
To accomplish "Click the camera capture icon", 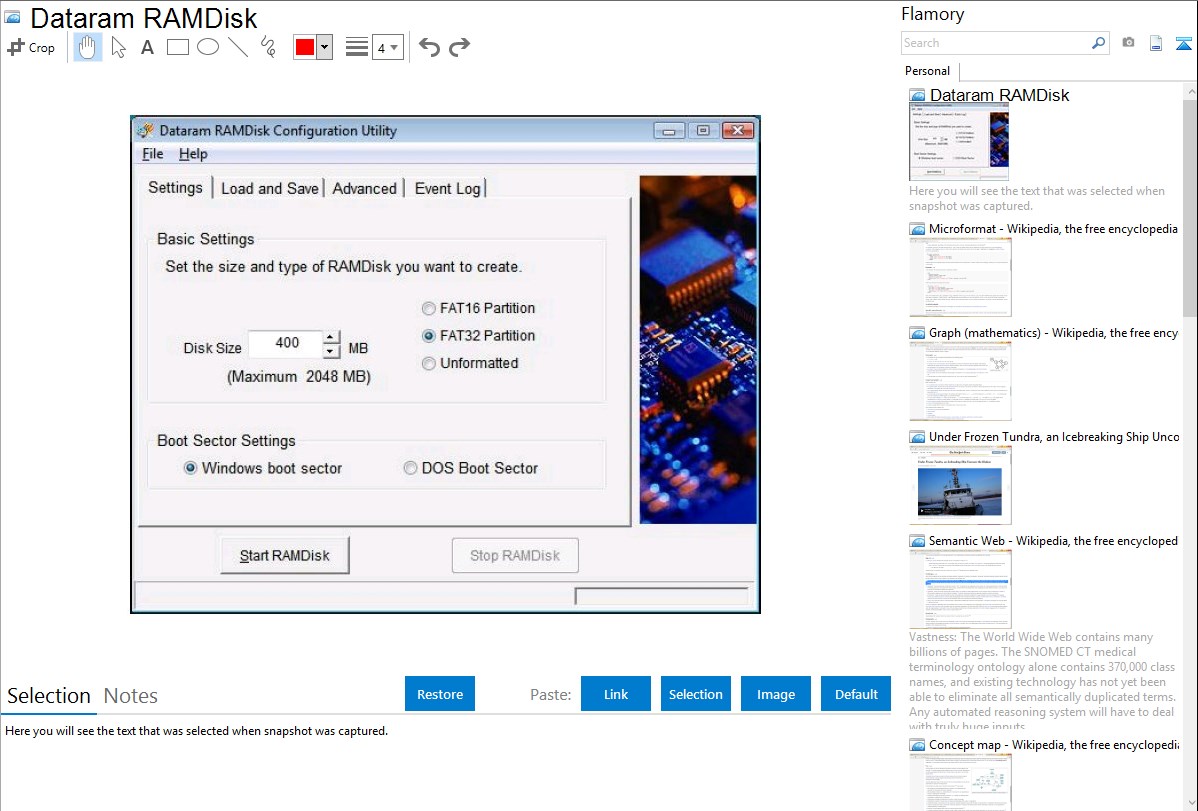I will tap(1128, 43).
